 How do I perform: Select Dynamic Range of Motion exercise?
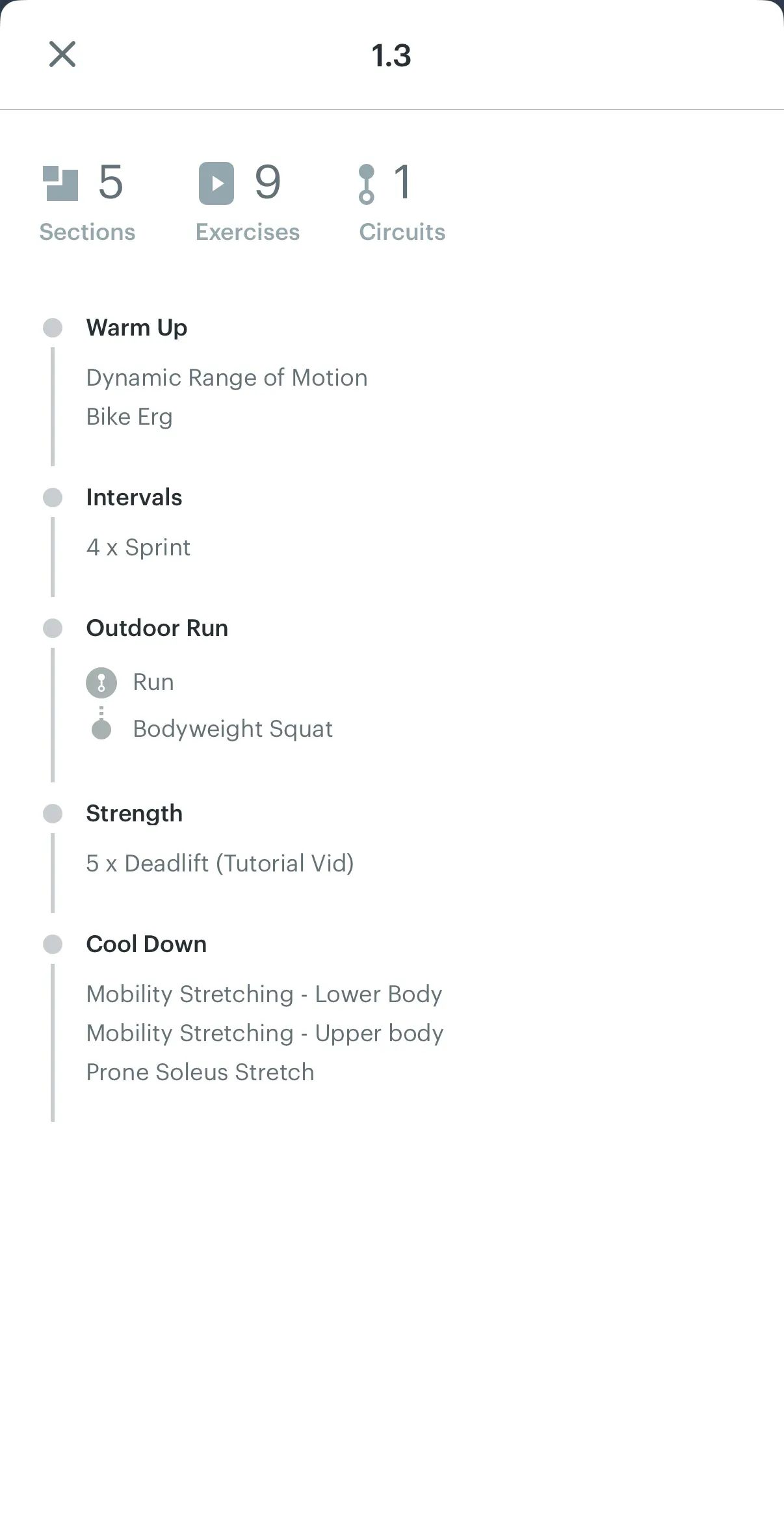[x=227, y=378]
